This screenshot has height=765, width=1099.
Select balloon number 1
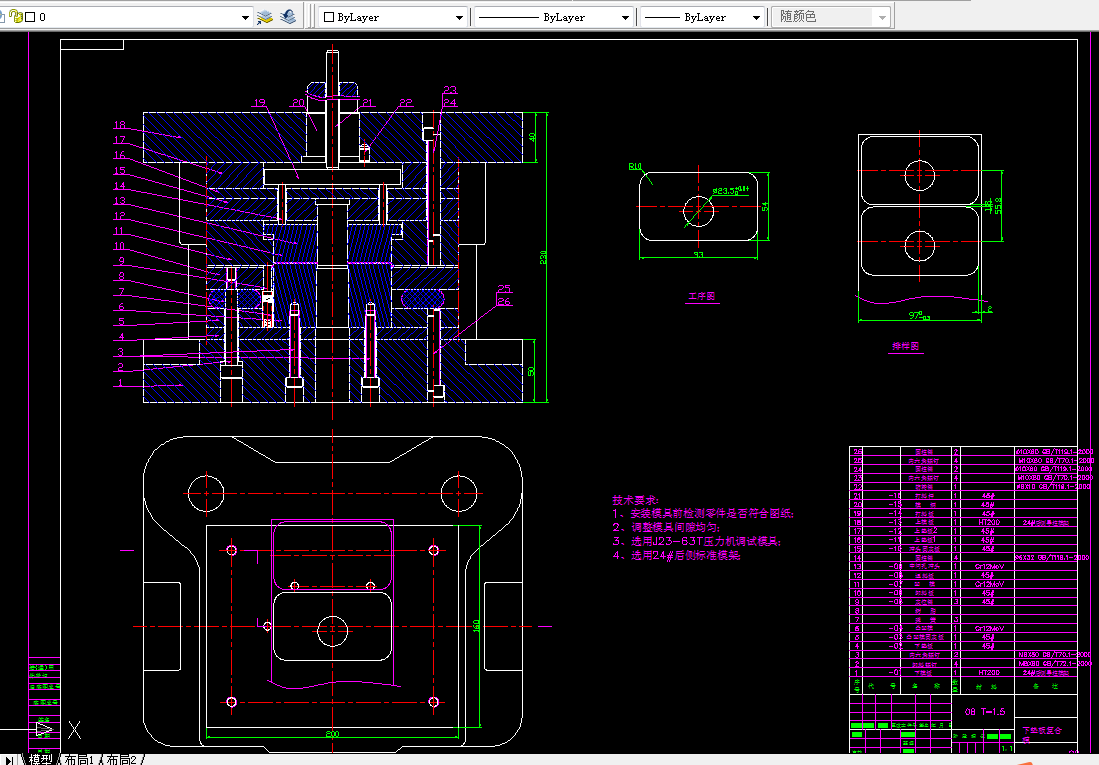click(121, 383)
